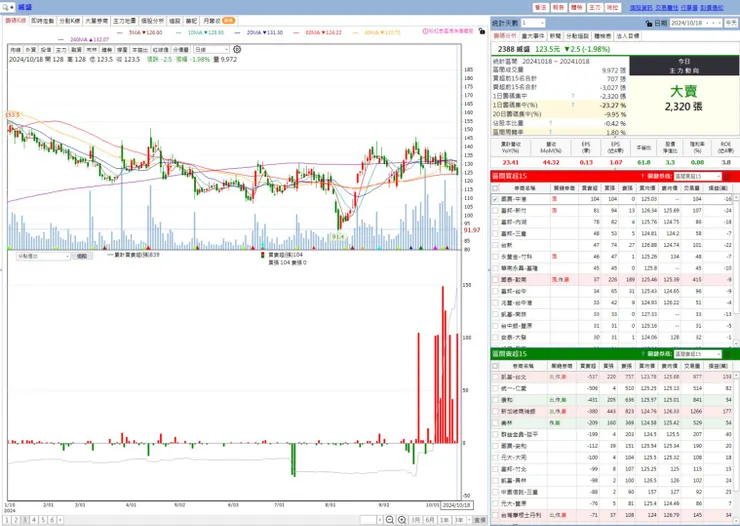This screenshot has width=740, height=526.
Task: Click the 1年 range button
Action: (444, 520)
